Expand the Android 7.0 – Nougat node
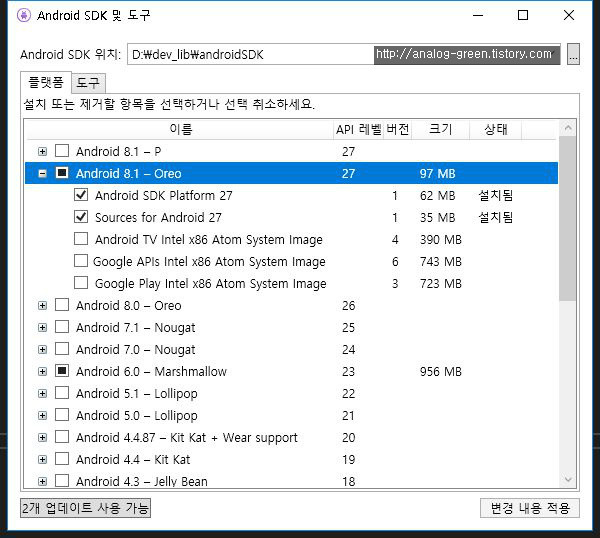 (x=42, y=350)
